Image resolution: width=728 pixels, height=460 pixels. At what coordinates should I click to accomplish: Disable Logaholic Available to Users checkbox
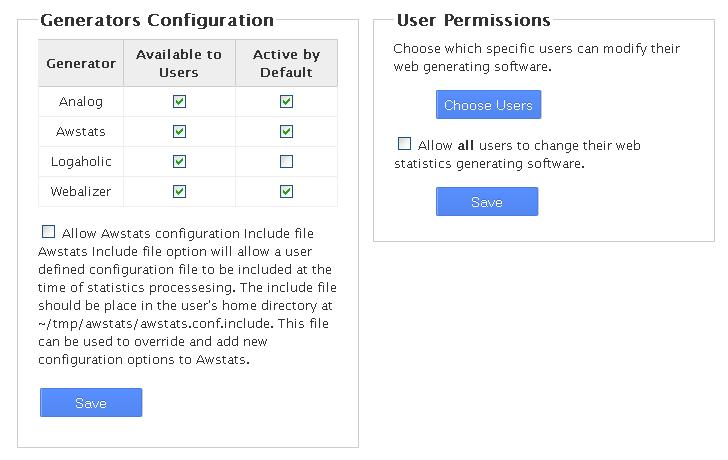coord(179,161)
